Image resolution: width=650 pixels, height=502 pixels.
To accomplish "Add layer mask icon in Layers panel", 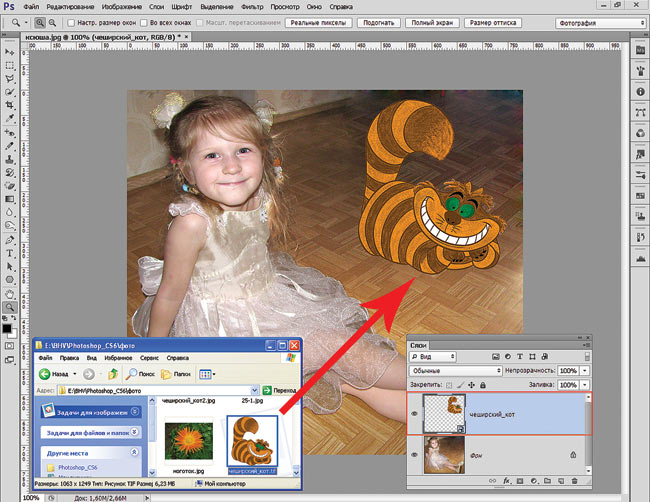I will click(x=520, y=481).
